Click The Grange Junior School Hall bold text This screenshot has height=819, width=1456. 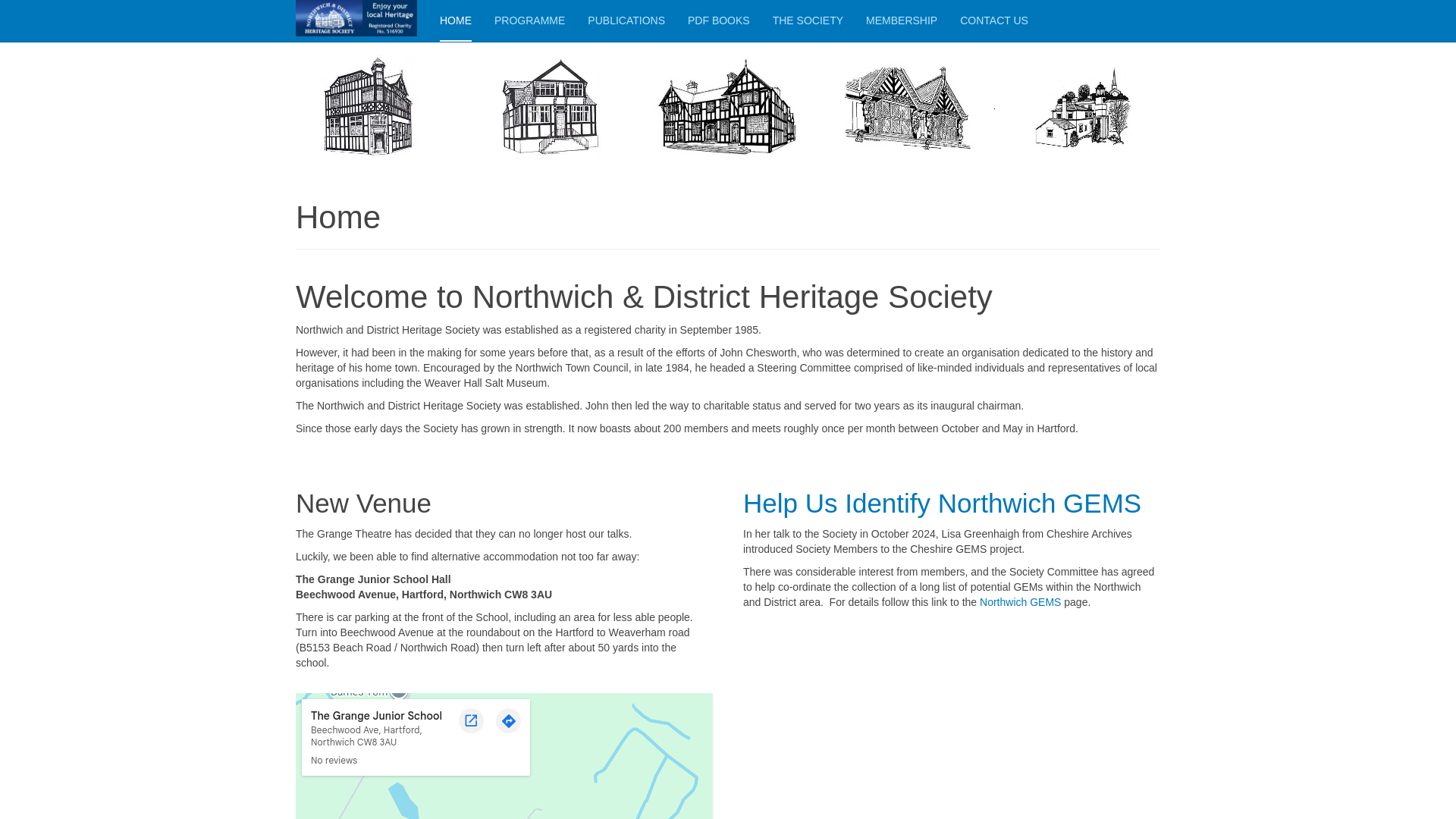(373, 579)
